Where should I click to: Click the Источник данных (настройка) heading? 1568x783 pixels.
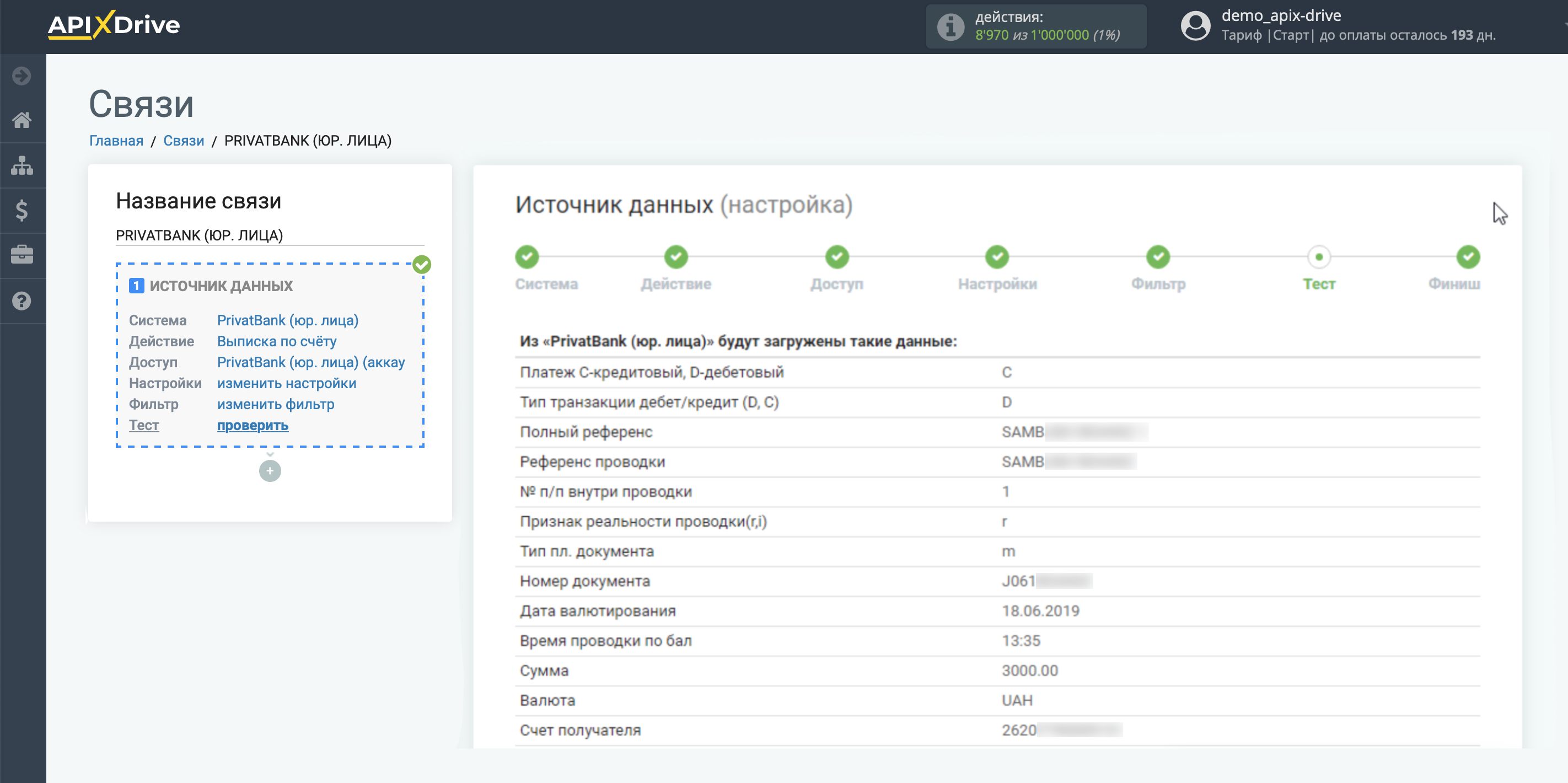pyautogui.click(x=684, y=205)
